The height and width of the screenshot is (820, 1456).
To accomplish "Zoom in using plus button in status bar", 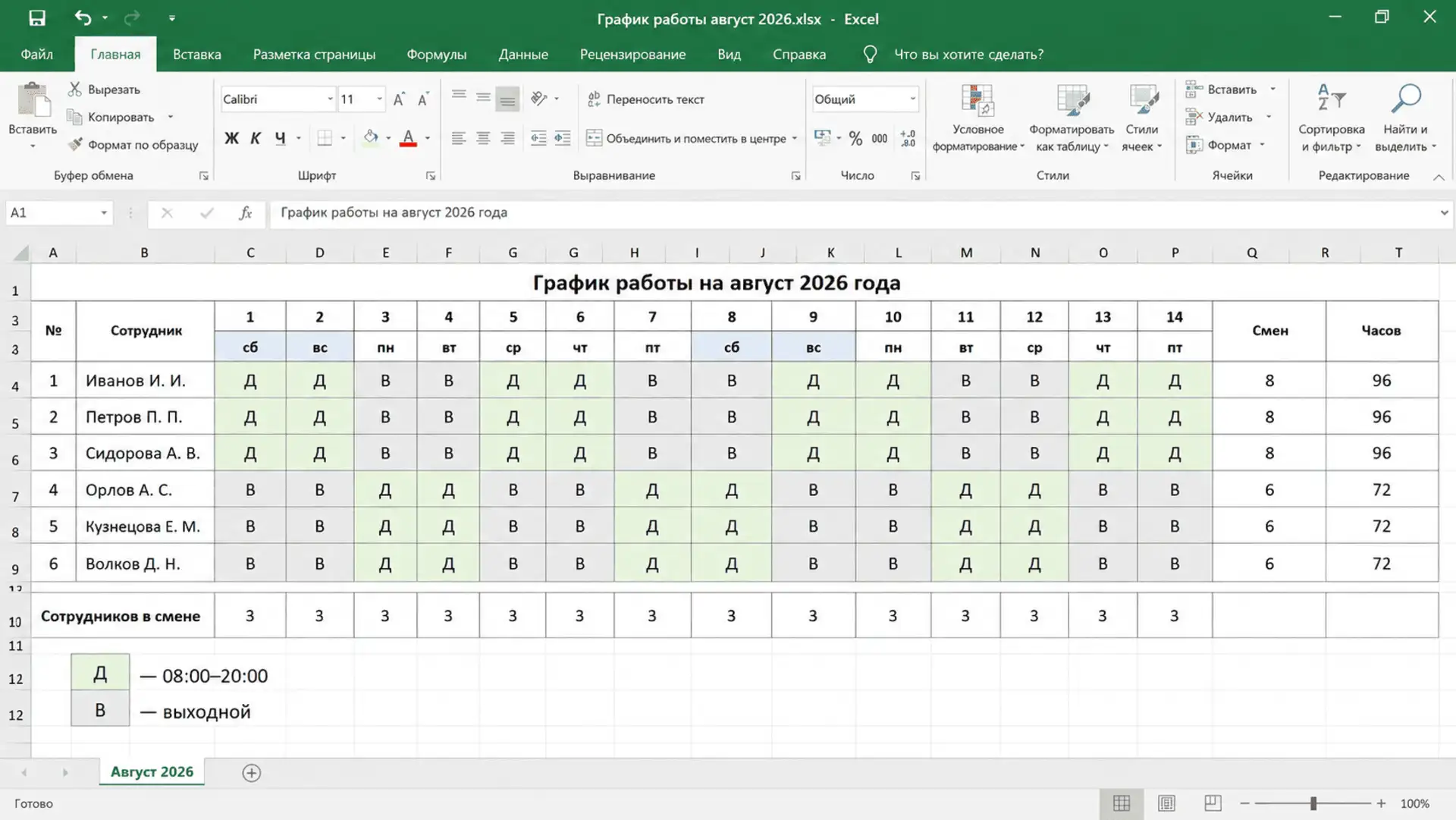I will [x=1381, y=803].
